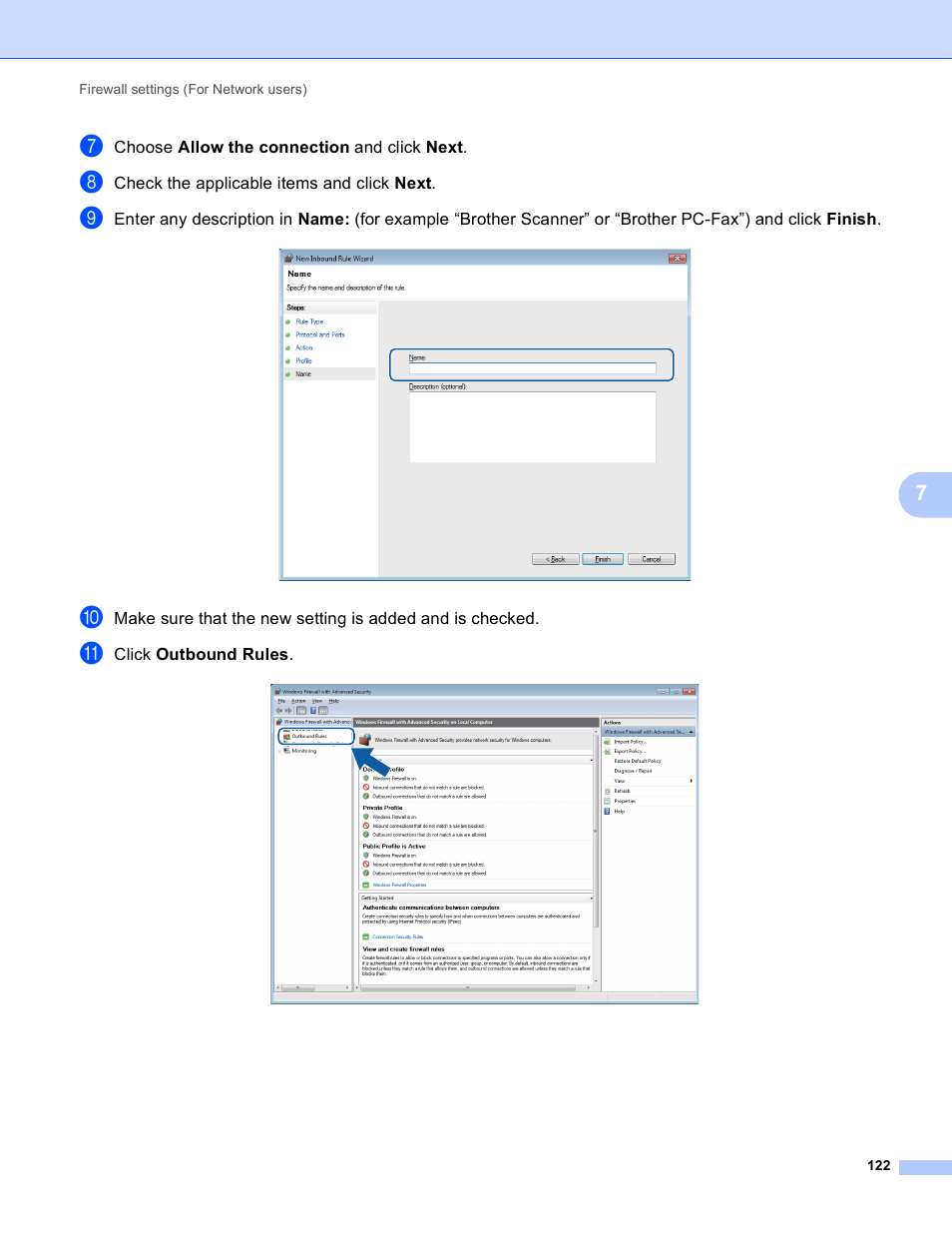Go to the Protocol and Ports wizard step
The width and height of the screenshot is (952, 1233).
tap(320, 334)
